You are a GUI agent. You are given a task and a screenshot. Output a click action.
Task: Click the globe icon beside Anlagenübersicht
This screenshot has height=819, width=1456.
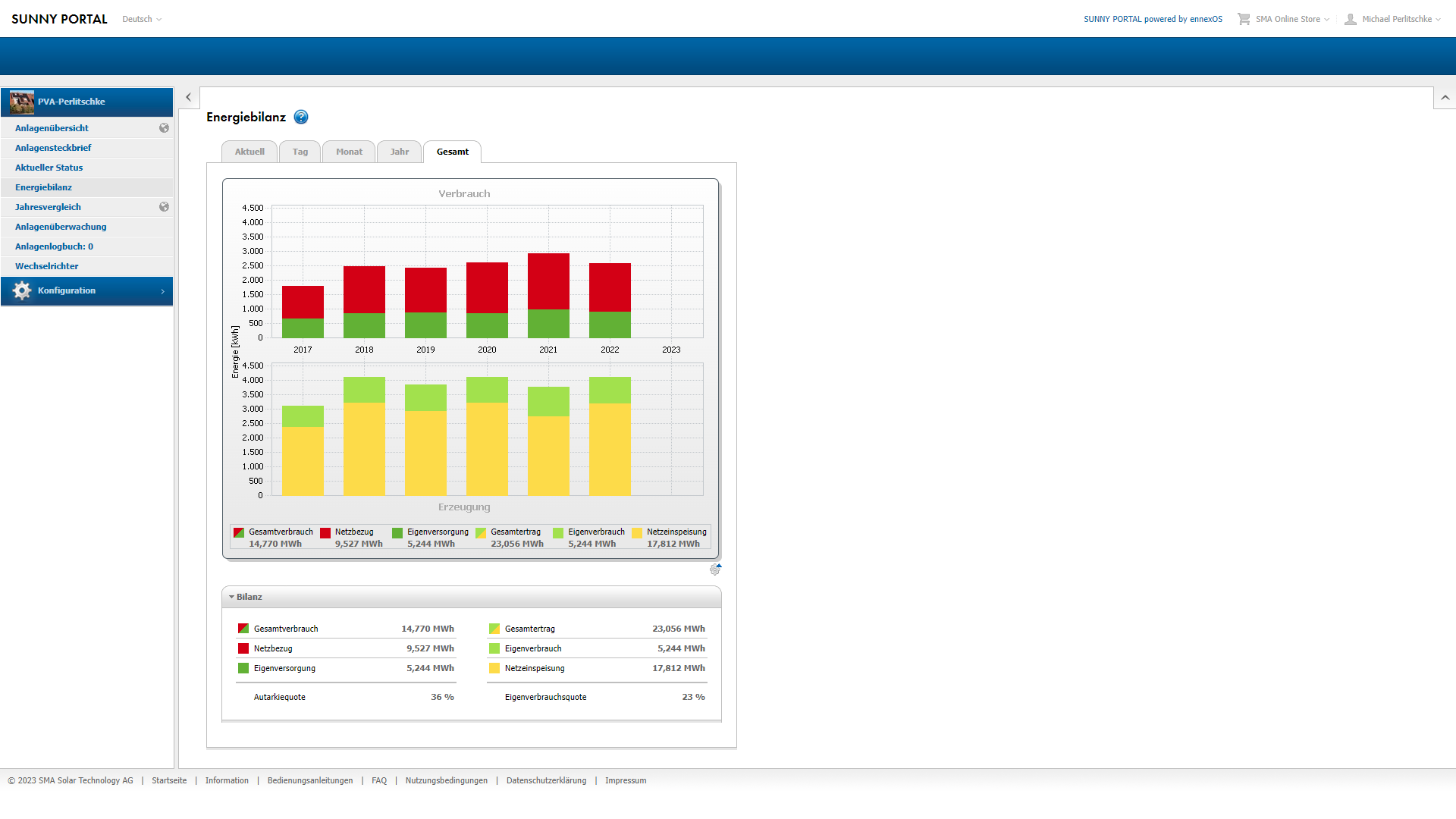[164, 128]
